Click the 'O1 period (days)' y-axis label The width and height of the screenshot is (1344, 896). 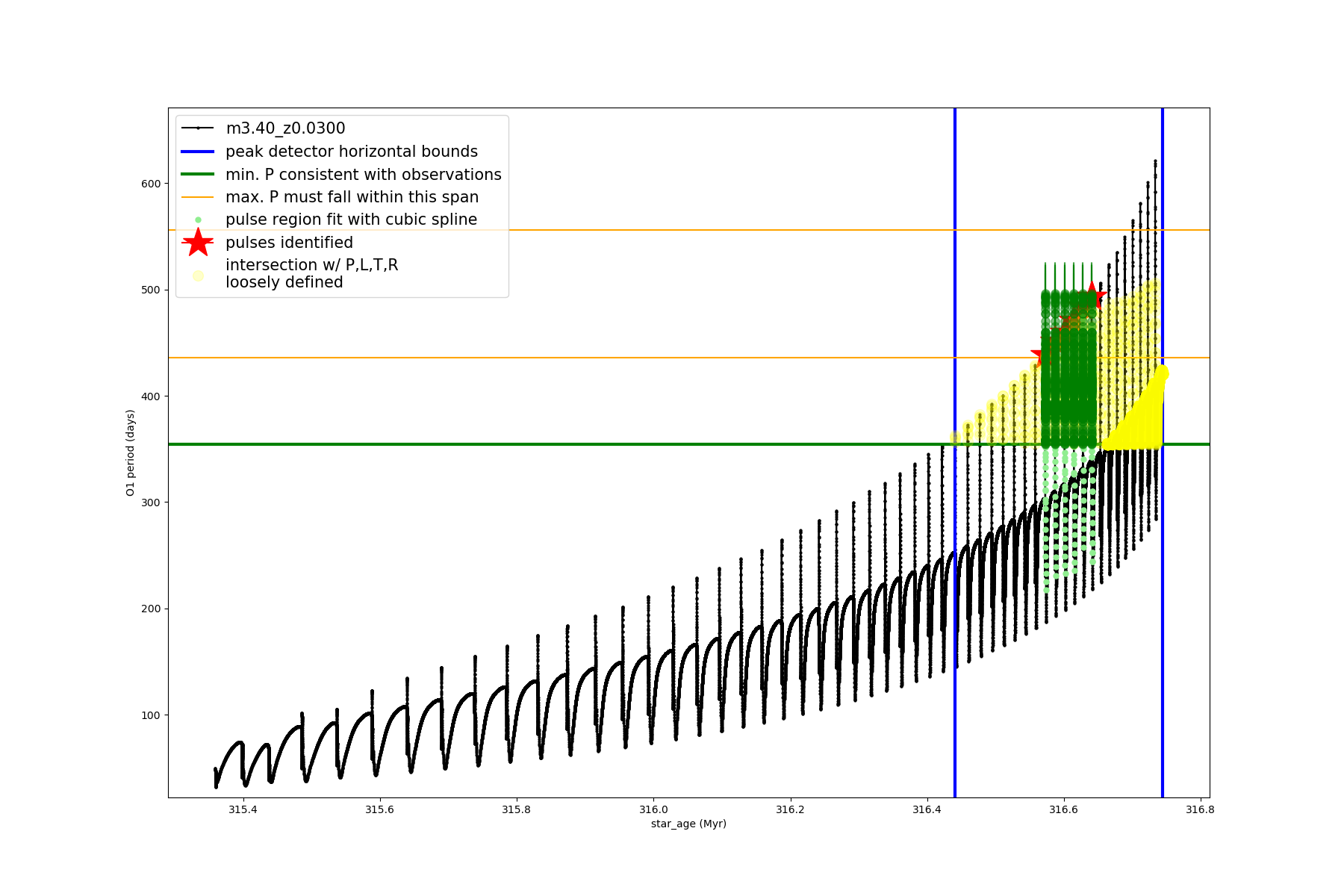(131, 452)
